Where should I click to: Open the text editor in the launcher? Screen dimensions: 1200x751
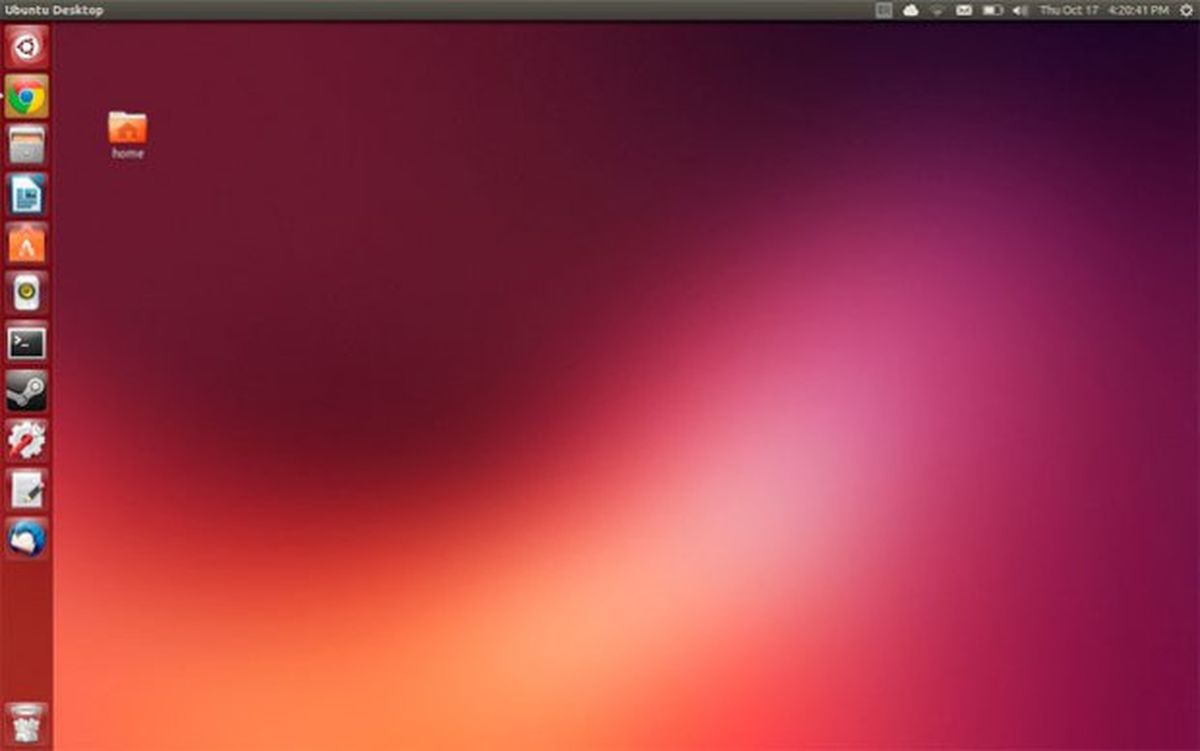point(25,489)
